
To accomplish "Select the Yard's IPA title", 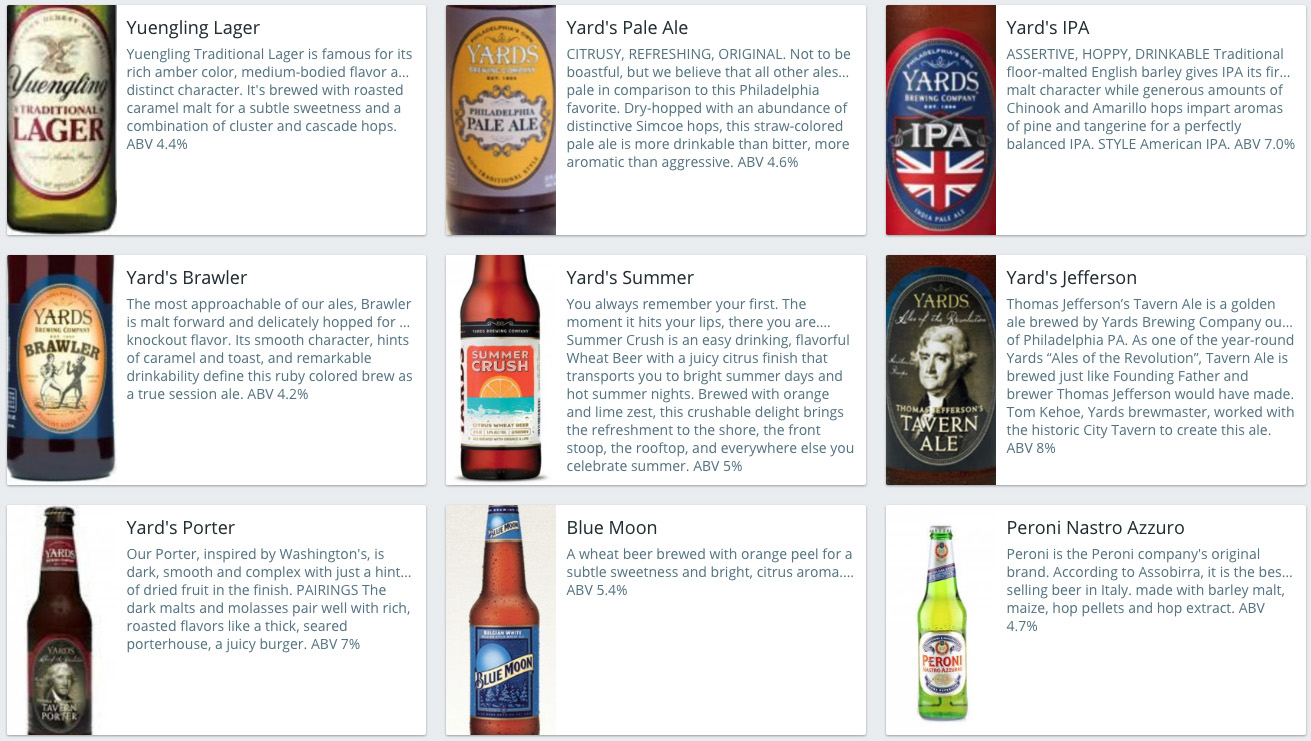I will (x=1048, y=27).
